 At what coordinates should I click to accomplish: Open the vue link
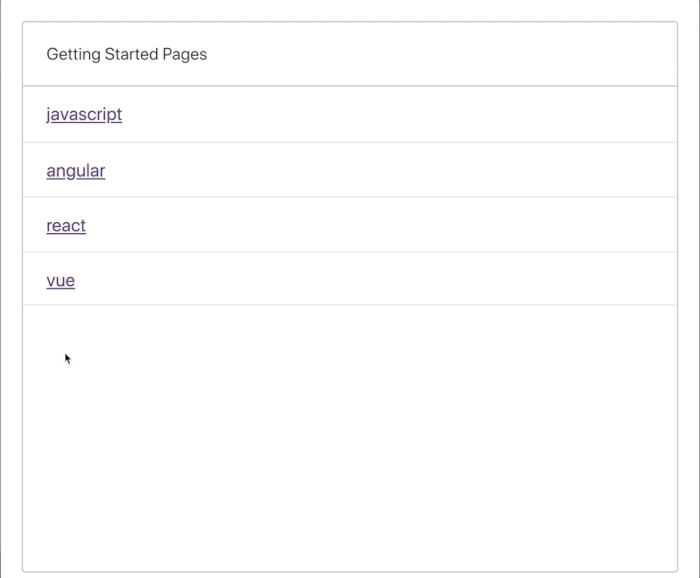61,280
